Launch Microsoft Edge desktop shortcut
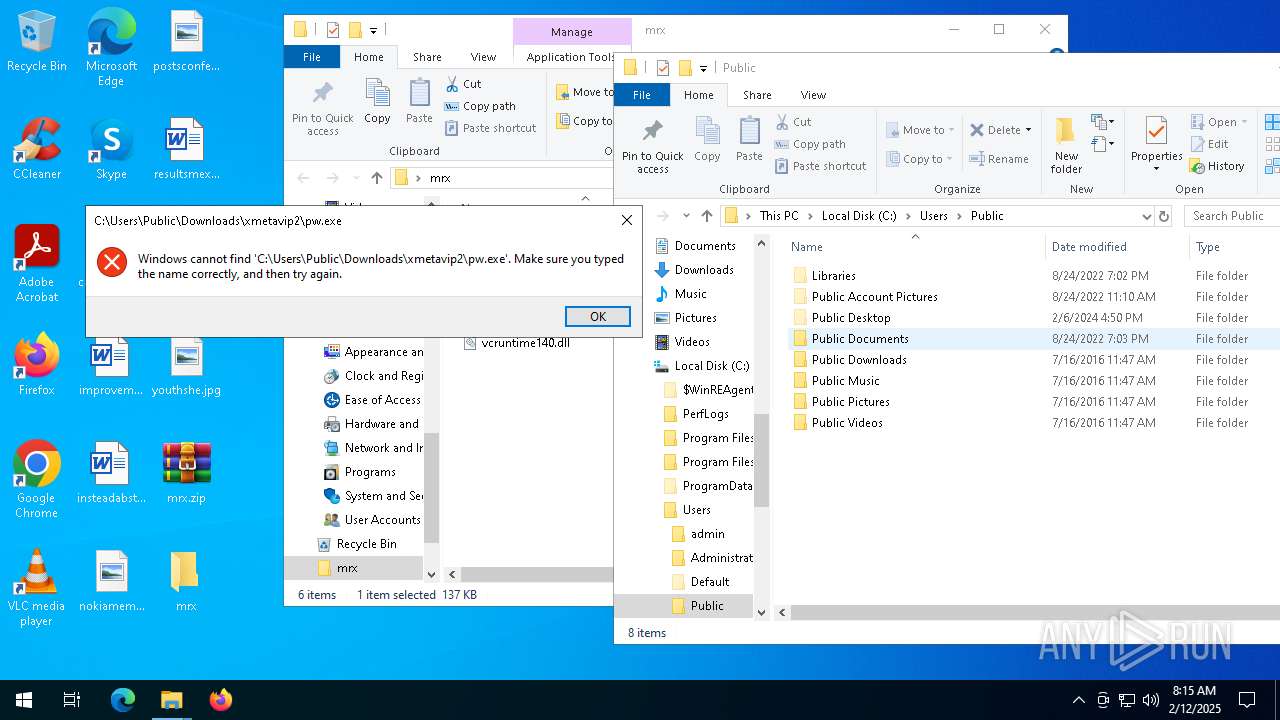 coord(111,48)
